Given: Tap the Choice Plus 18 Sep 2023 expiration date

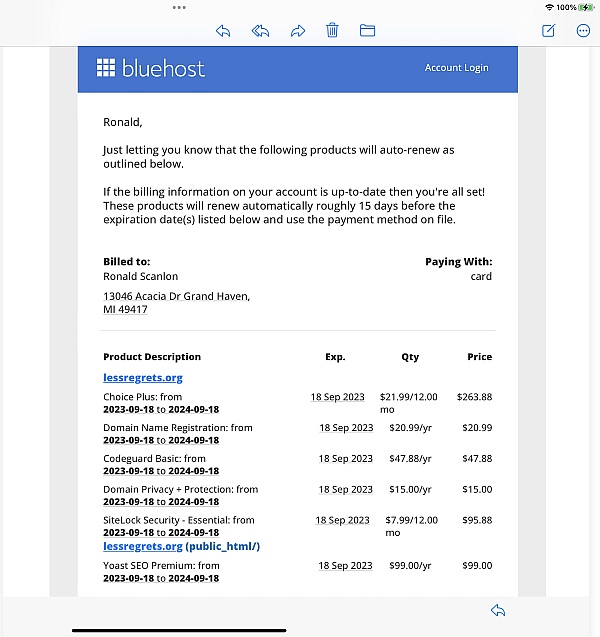Looking at the screenshot, I should pyautogui.click(x=337, y=397).
